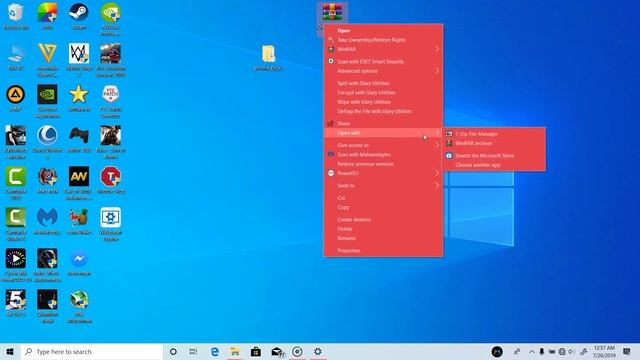The width and height of the screenshot is (640, 360).
Task: Expand the Give access to submenu
Action: point(383,145)
